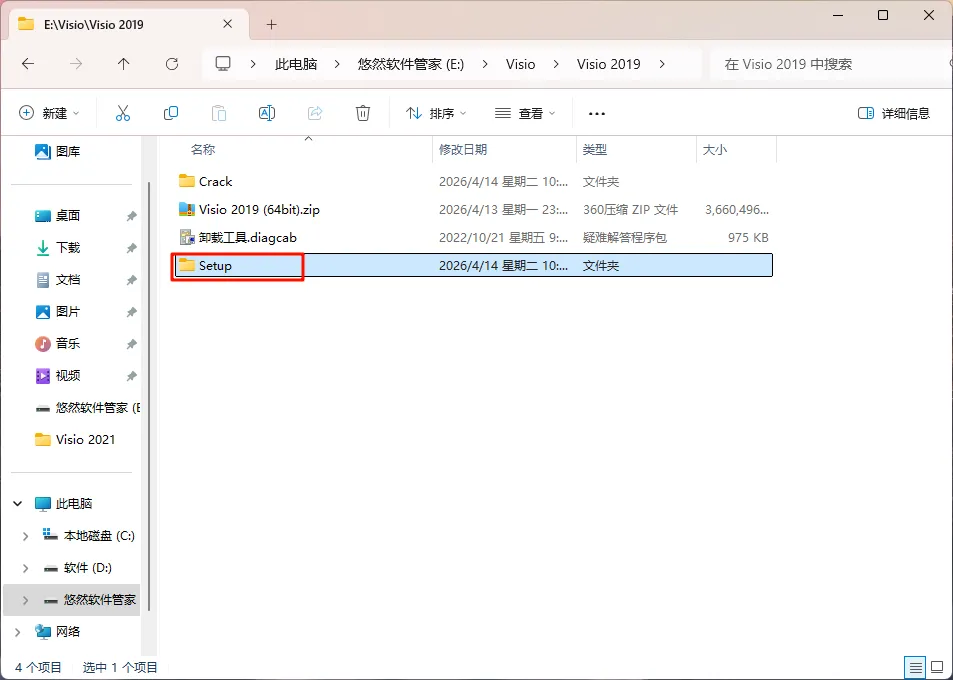Open 音乐 in quick access
This screenshot has height=680, width=953.
58,343
